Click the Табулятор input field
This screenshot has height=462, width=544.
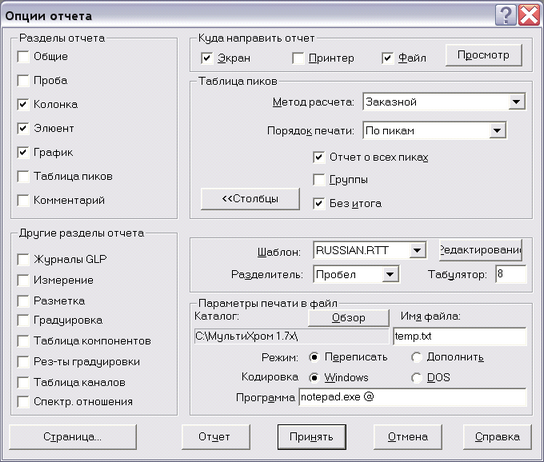511,274
